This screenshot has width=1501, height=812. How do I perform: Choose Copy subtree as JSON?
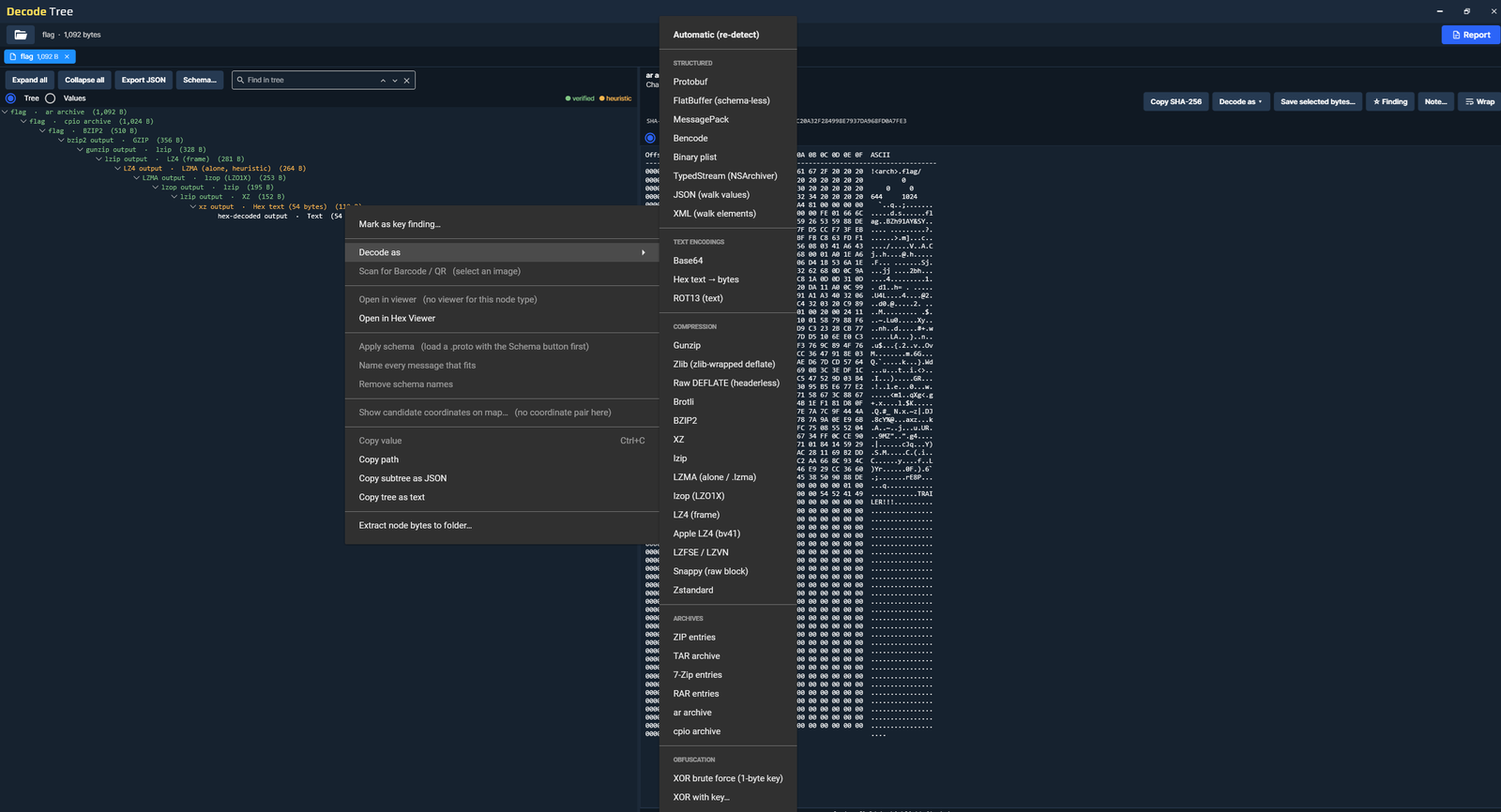point(502,478)
